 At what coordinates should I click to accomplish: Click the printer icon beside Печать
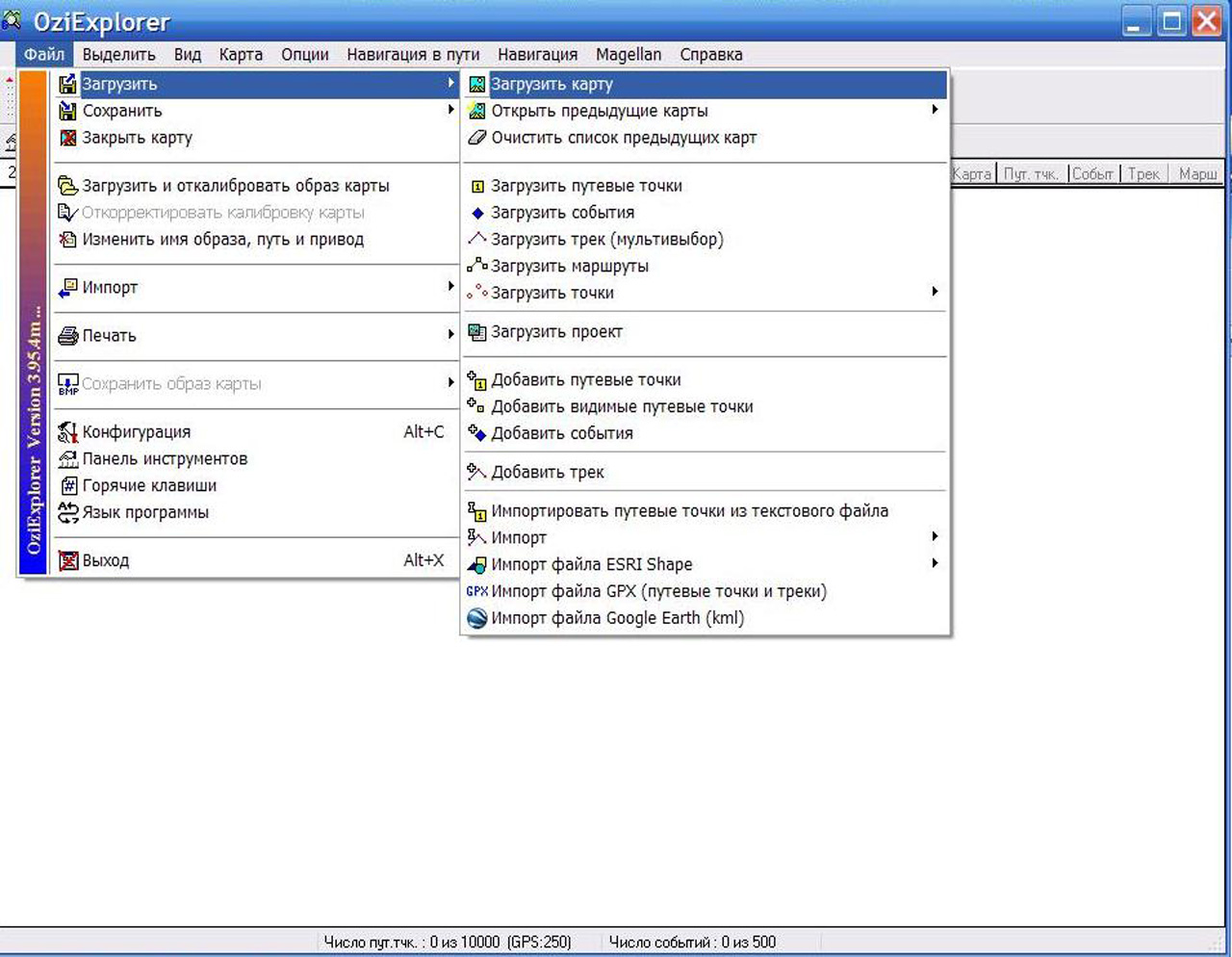click(x=67, y=336)
